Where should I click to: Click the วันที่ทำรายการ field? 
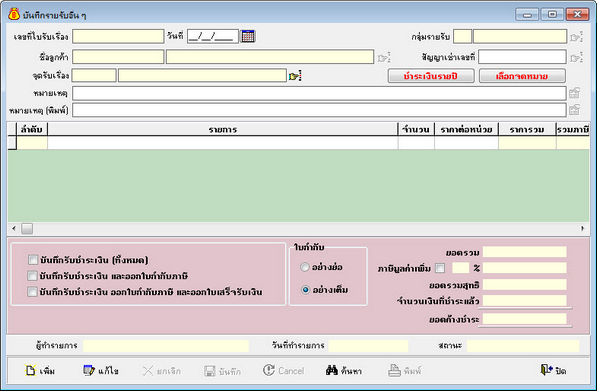tap(369, 346)
